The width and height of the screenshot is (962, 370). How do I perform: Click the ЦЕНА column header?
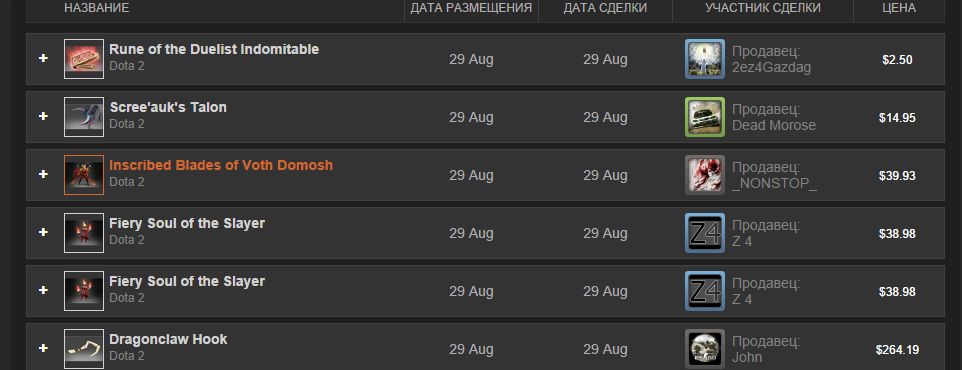[x=899, y=8]
